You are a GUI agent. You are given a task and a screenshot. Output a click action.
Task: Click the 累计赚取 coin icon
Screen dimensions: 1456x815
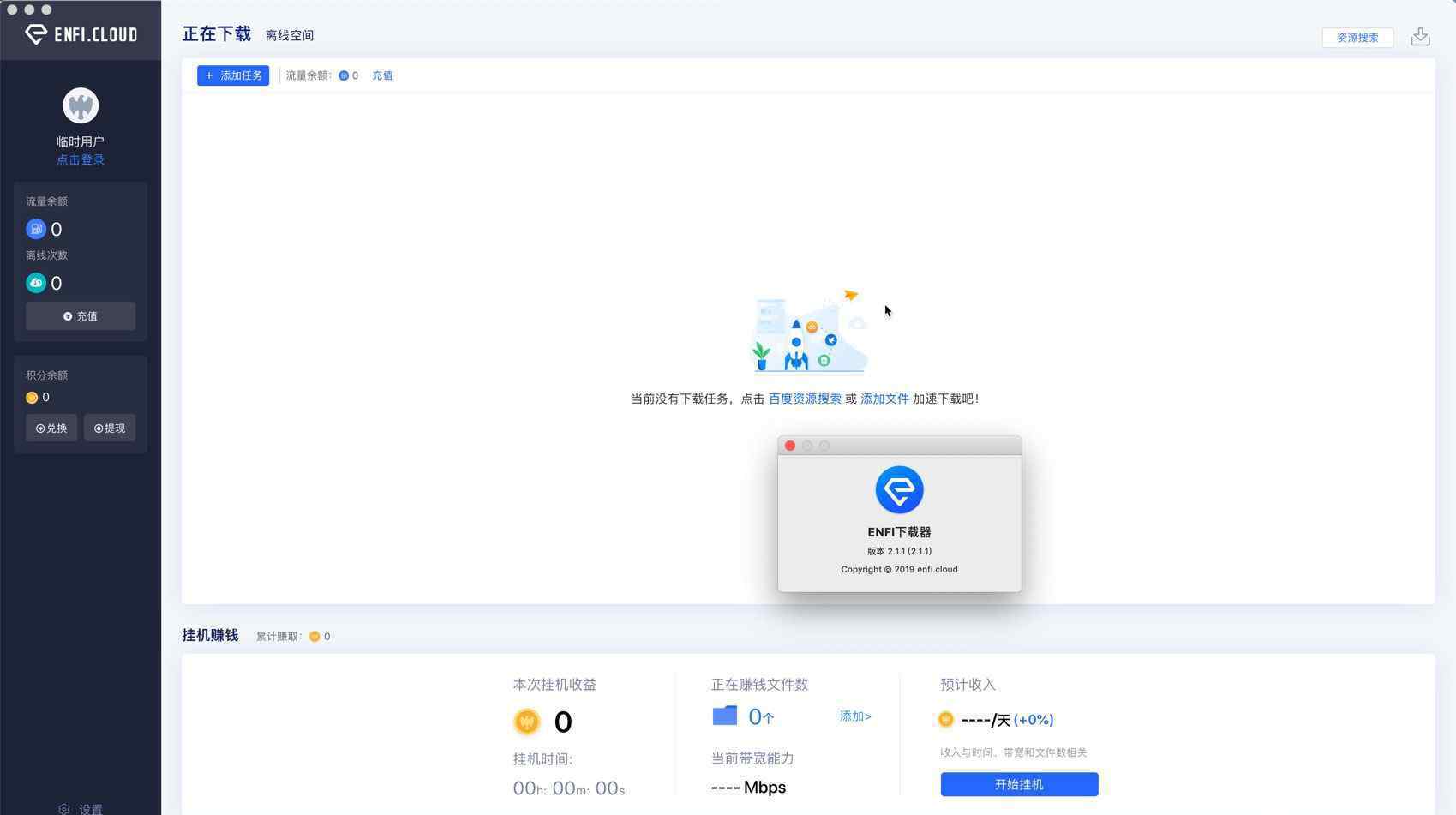tap(315, 637)
